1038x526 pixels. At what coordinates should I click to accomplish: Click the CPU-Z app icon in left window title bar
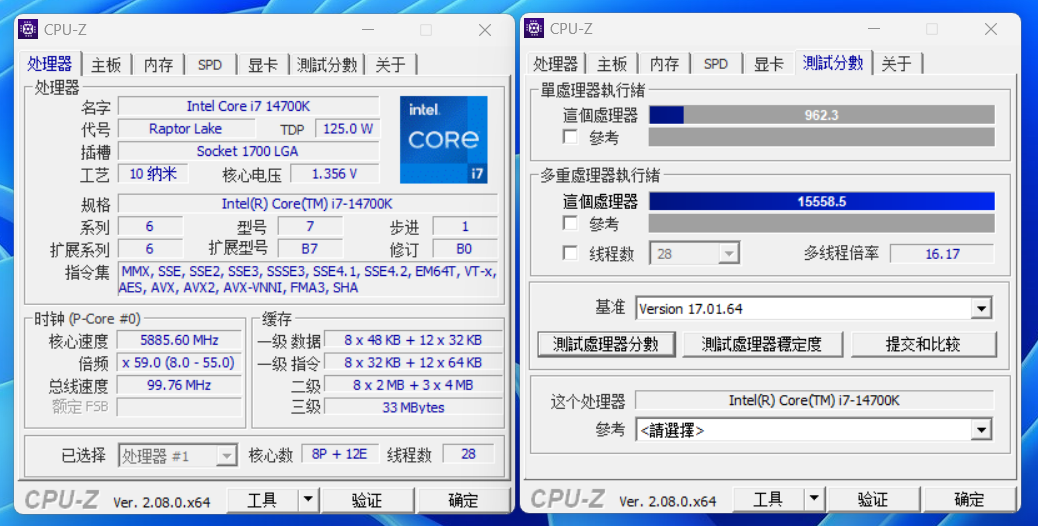pos(28,30)
